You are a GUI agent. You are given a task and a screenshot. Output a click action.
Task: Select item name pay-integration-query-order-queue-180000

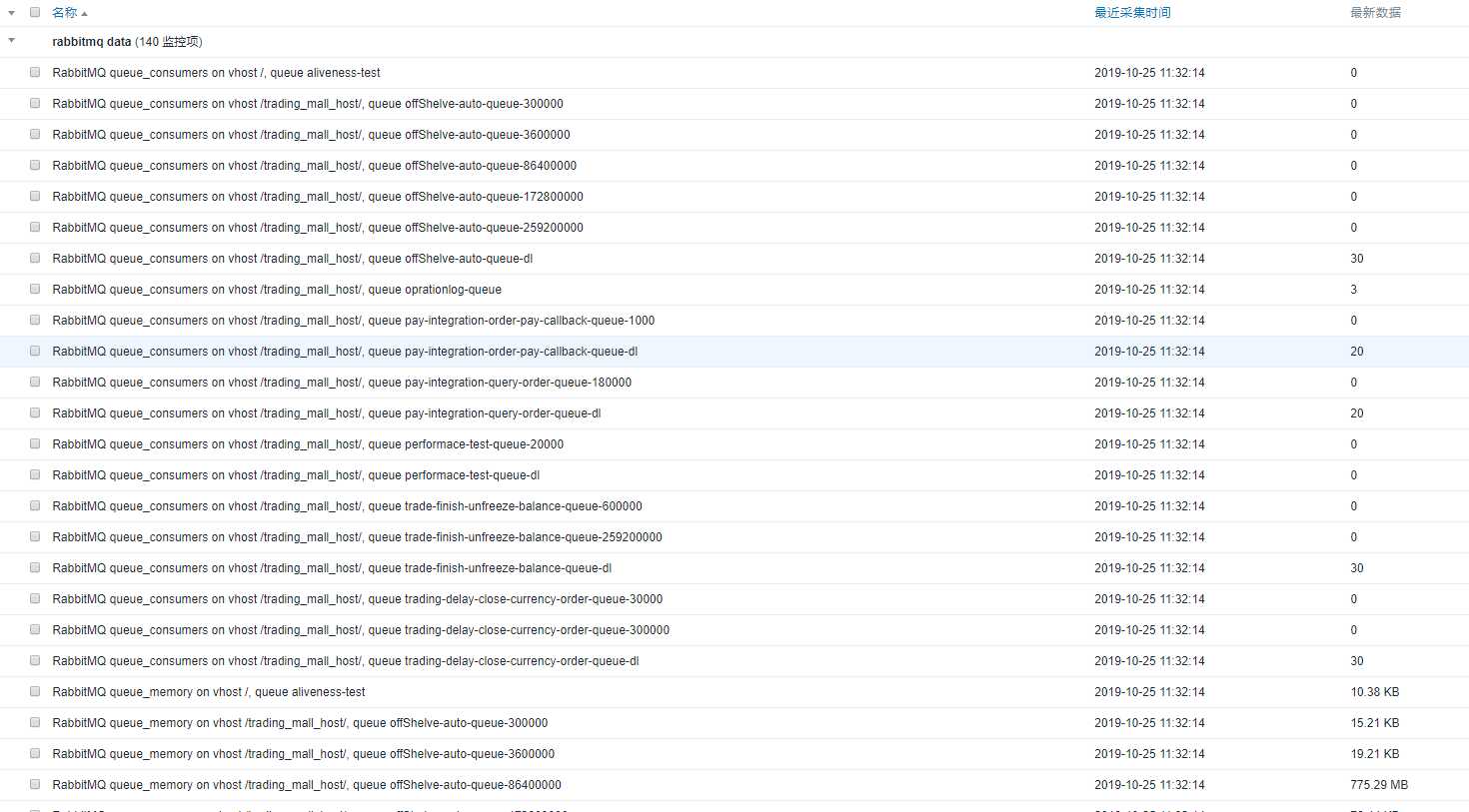[342, 383]
